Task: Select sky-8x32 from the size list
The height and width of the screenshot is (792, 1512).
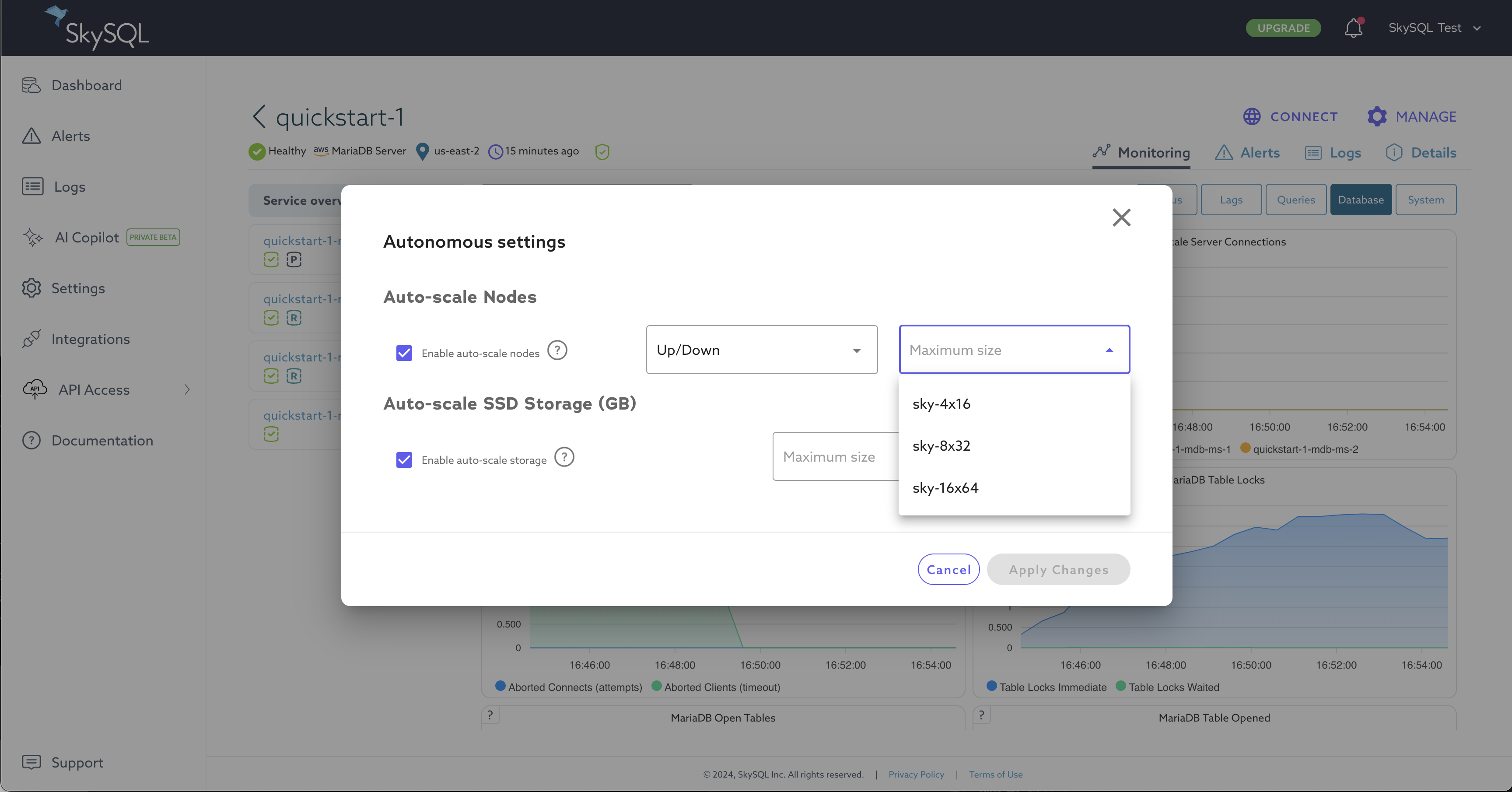Action: coord(941,445)
